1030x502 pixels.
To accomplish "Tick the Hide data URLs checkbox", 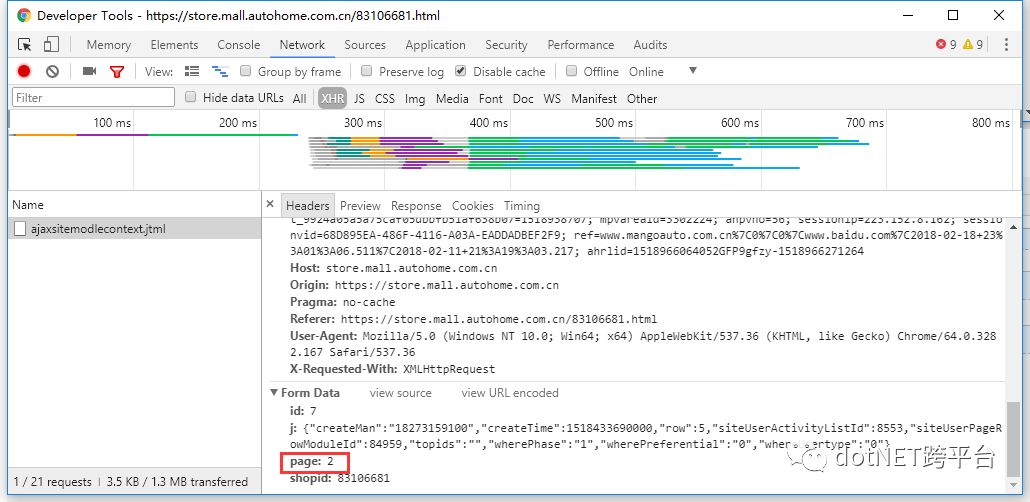I will (x=190, y=97).
